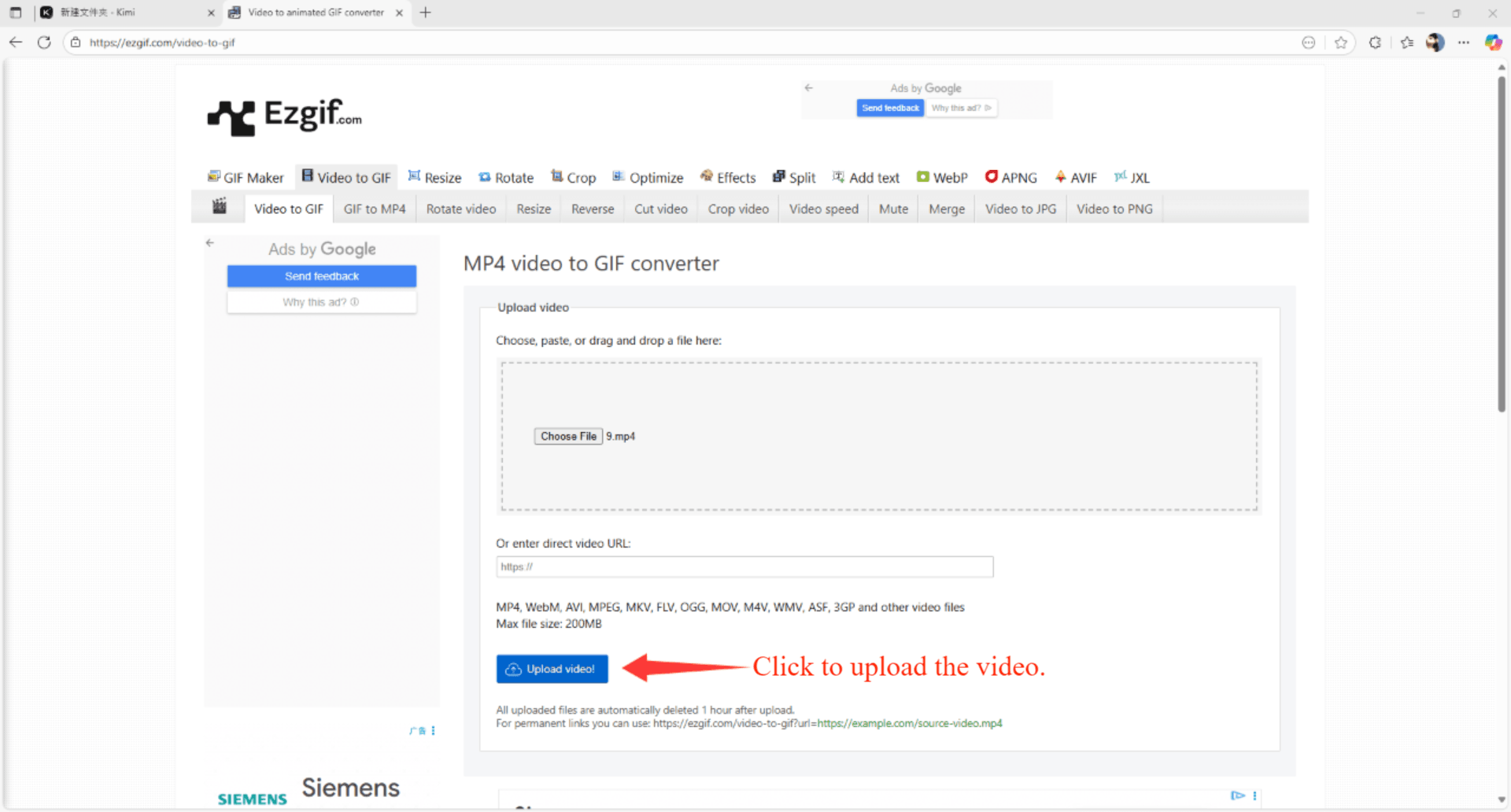Click the browser back arrow
This screenshot has height=812, width=1511.
pos(16,42)
